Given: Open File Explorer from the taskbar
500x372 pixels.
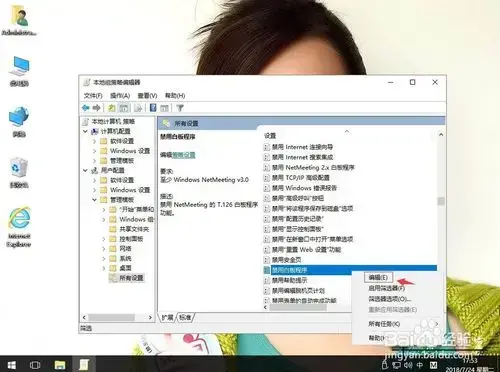Looking at the screenshot, I should pyautogui.click(x=60, y=365).
